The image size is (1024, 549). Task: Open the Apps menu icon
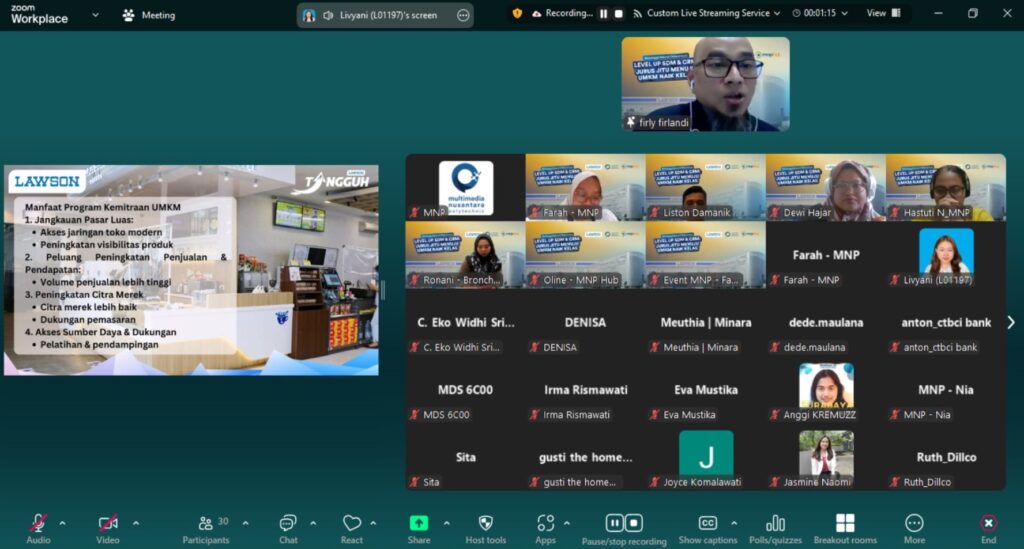tap(545, 524)
